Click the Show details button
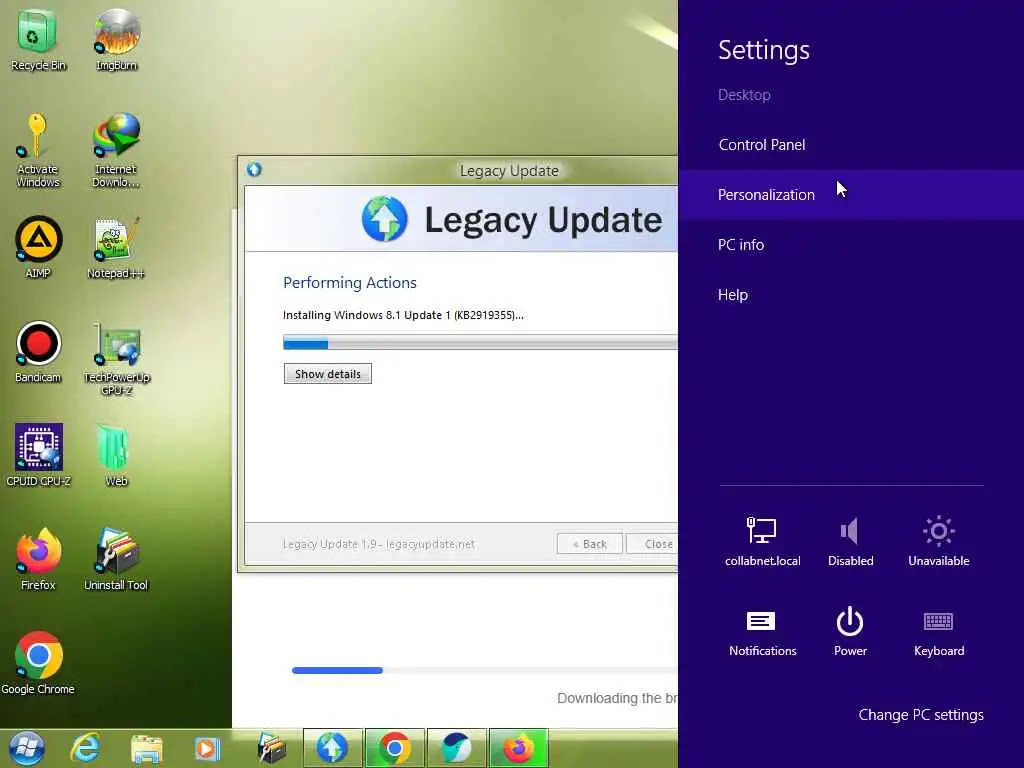1024x768 pixels. (x=328, y=374)
